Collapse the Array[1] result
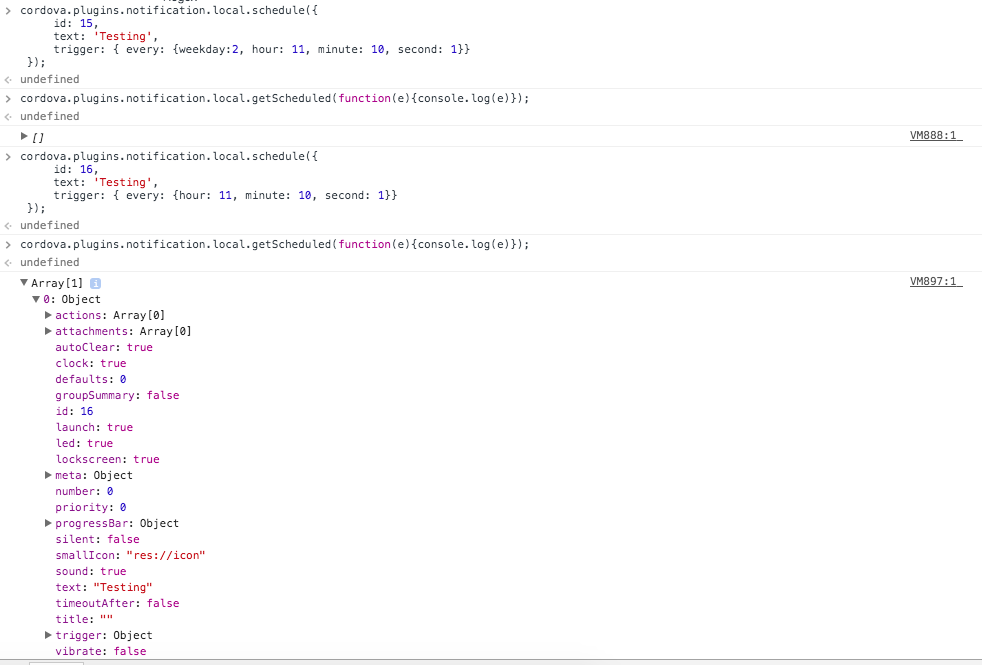982x665 pixels. pos(24,282)
